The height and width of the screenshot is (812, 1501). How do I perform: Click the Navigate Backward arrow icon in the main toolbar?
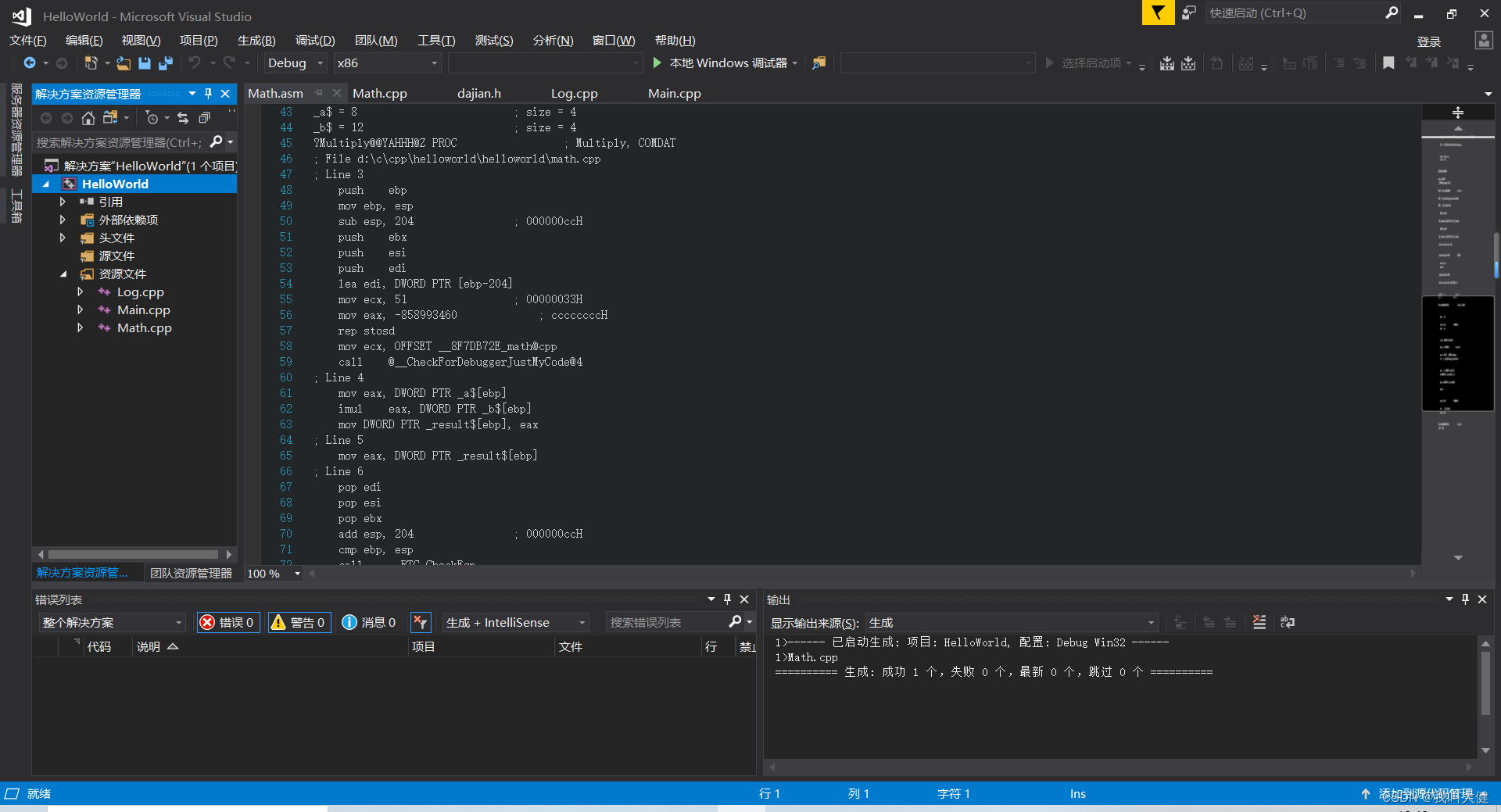(30, 63)
